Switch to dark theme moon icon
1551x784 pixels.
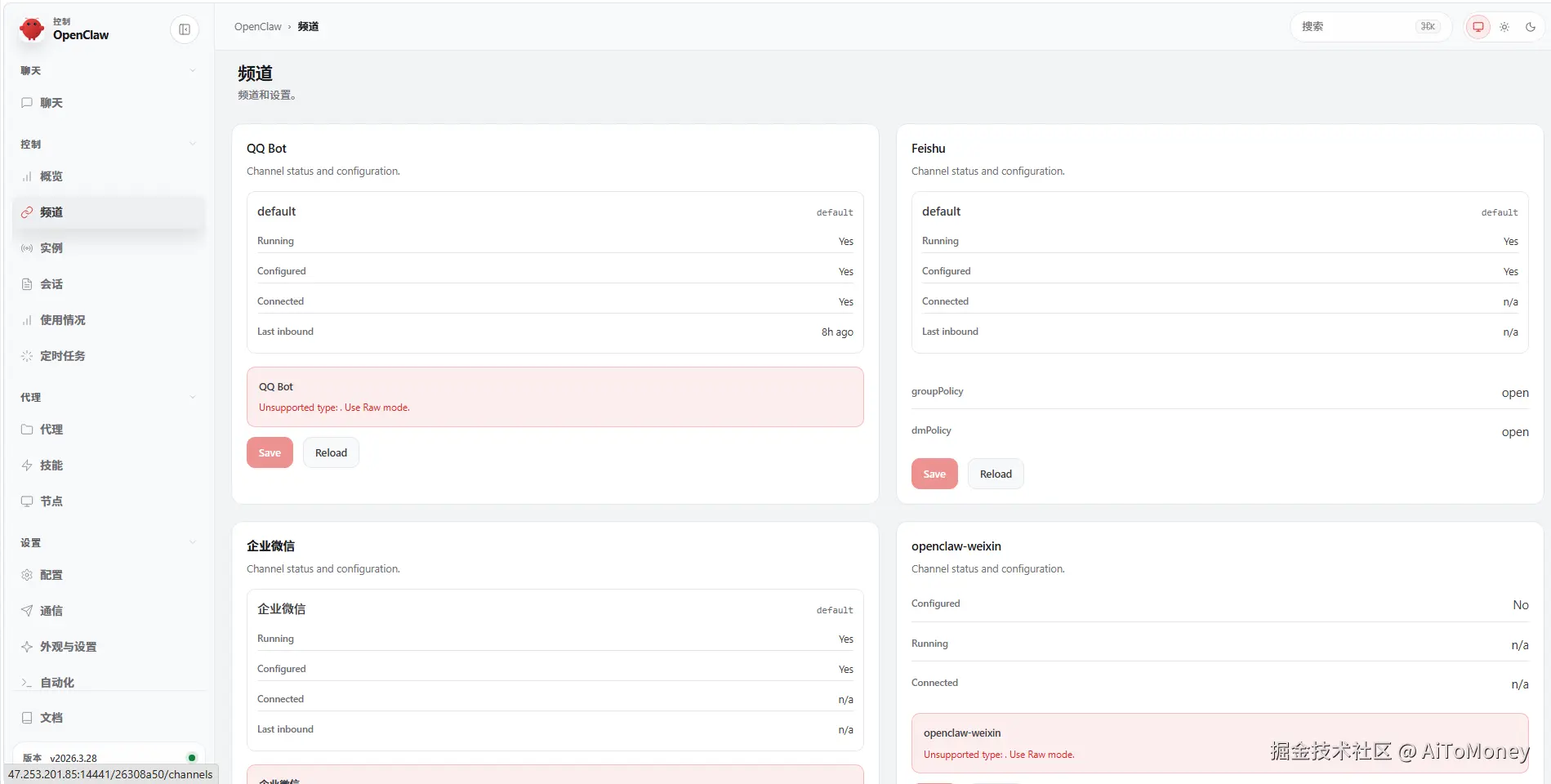pos(1531,27)
